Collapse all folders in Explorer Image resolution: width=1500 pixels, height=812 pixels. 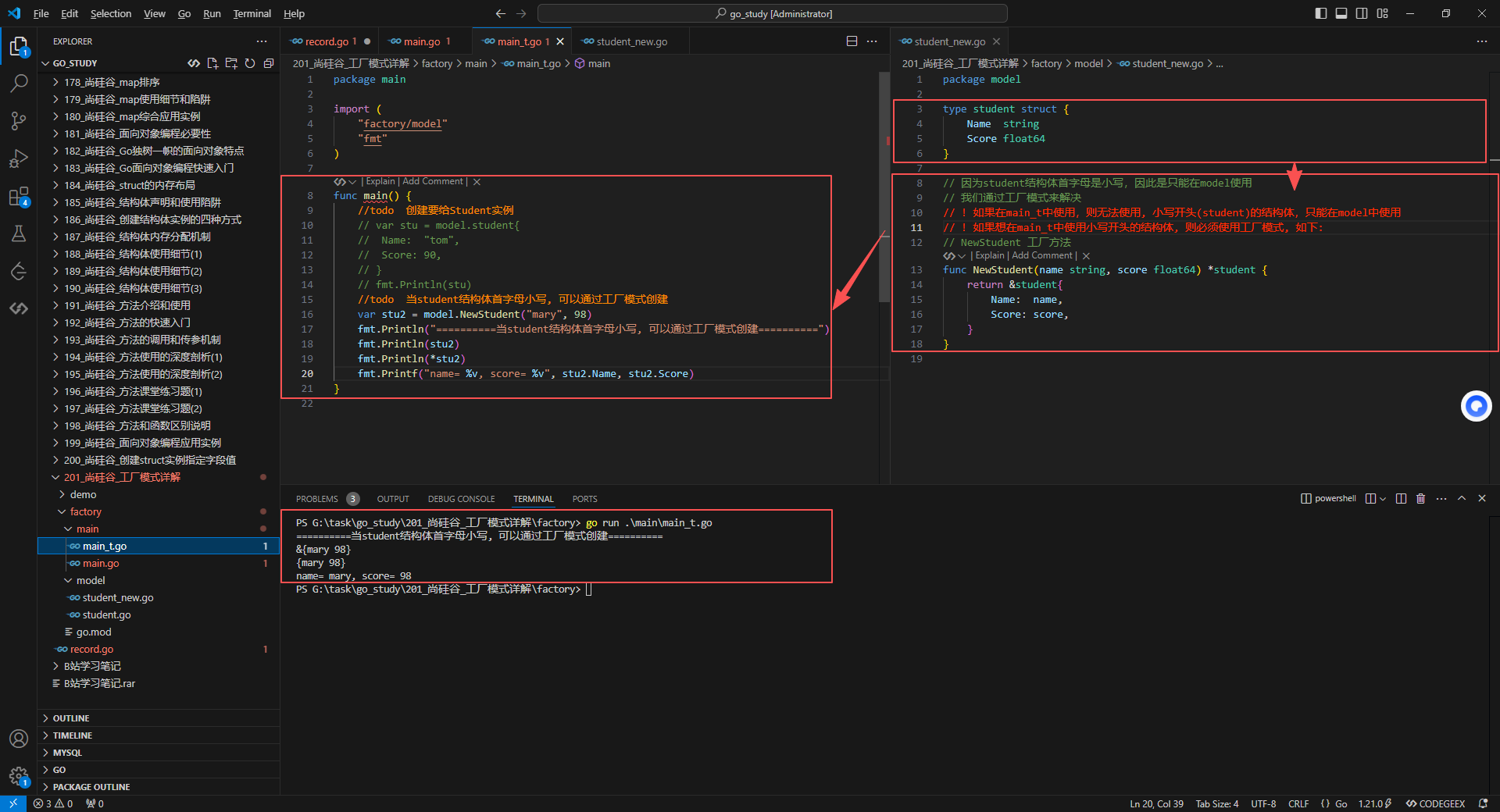(269, 63)
